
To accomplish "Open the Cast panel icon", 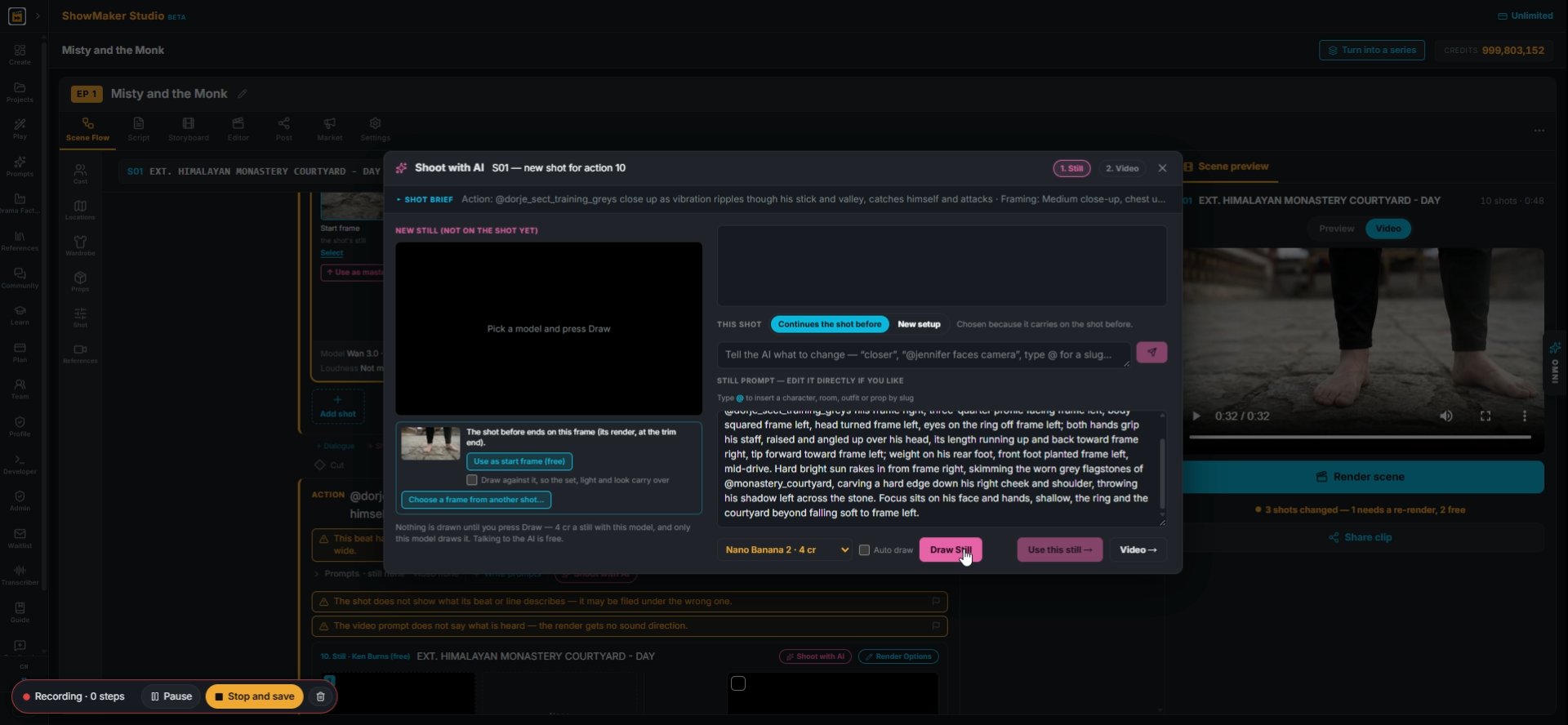I will pos(80,174).
